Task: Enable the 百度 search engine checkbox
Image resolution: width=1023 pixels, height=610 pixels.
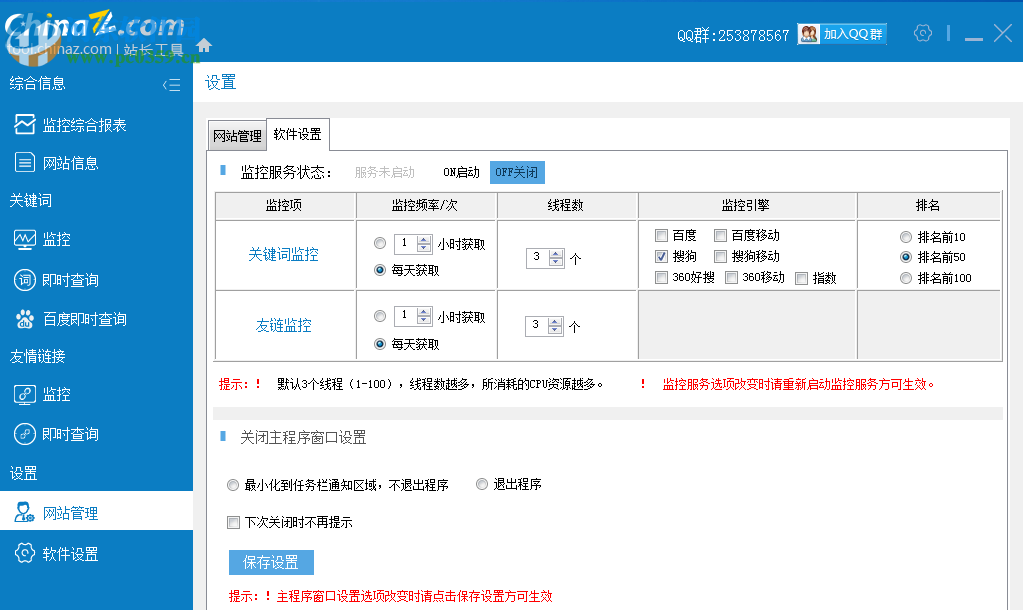Action: pos(662,235)
